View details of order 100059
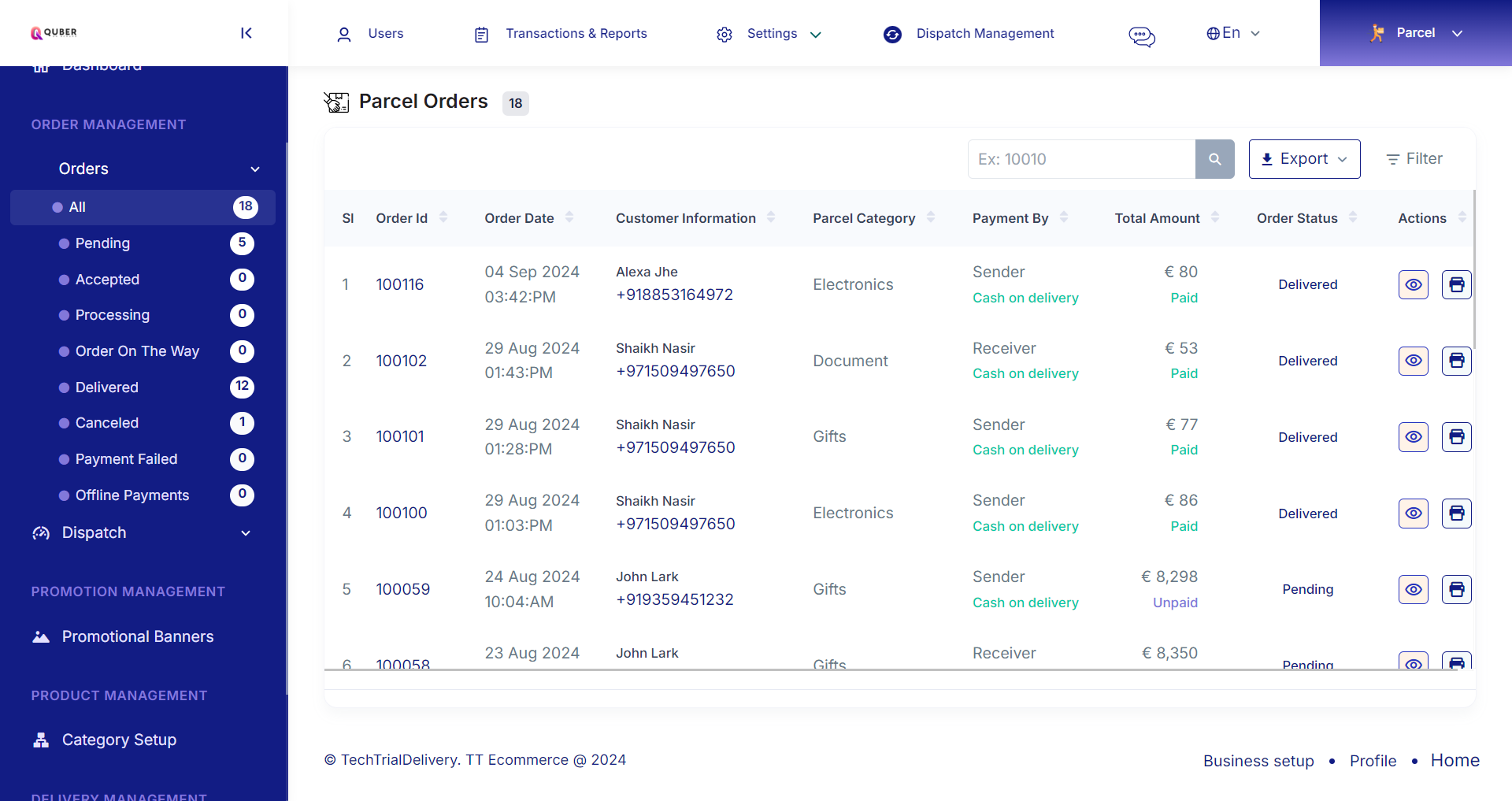This screenshot has height=801, width=1512. click(1413, 589)
